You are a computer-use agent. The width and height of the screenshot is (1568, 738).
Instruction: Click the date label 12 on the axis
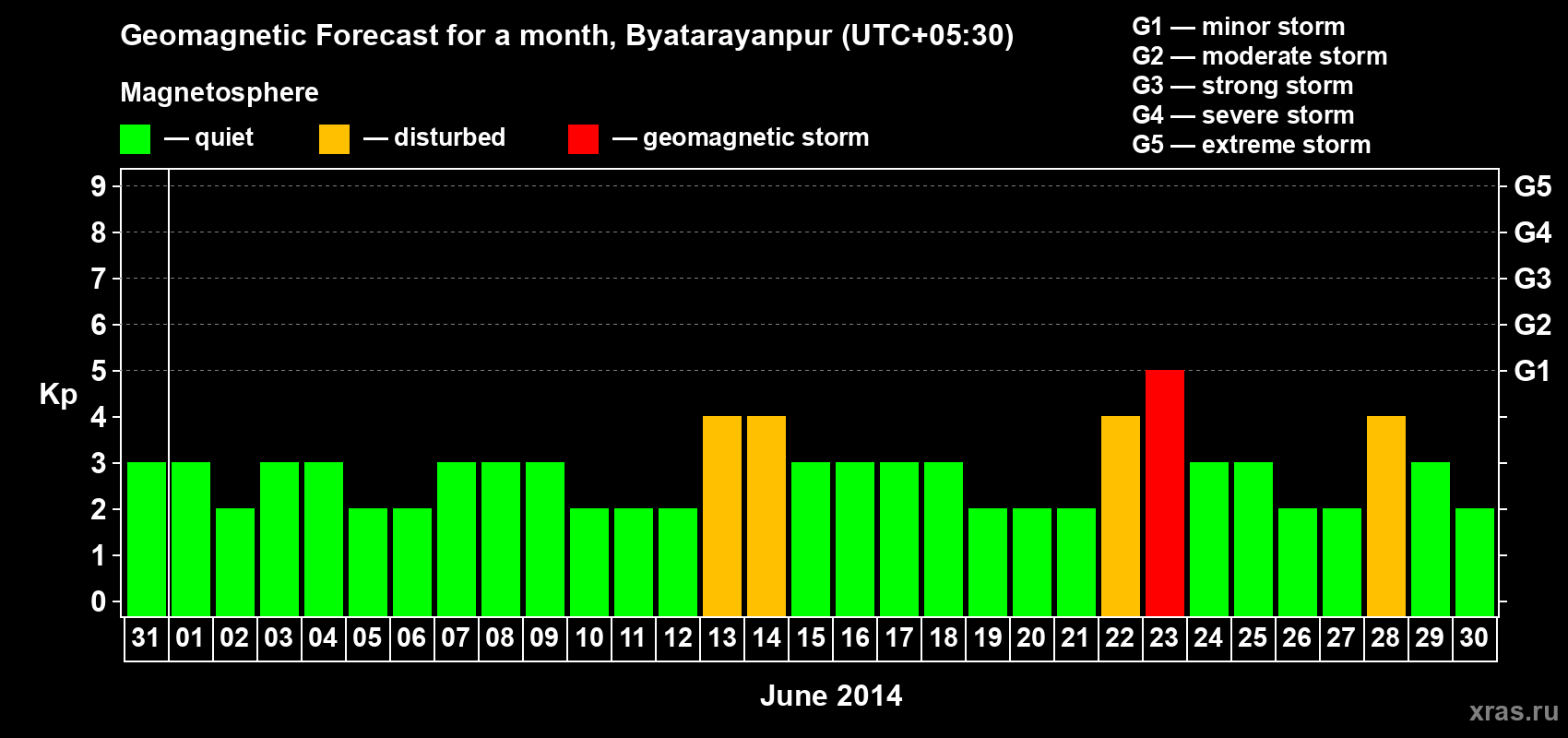(677, 637)
